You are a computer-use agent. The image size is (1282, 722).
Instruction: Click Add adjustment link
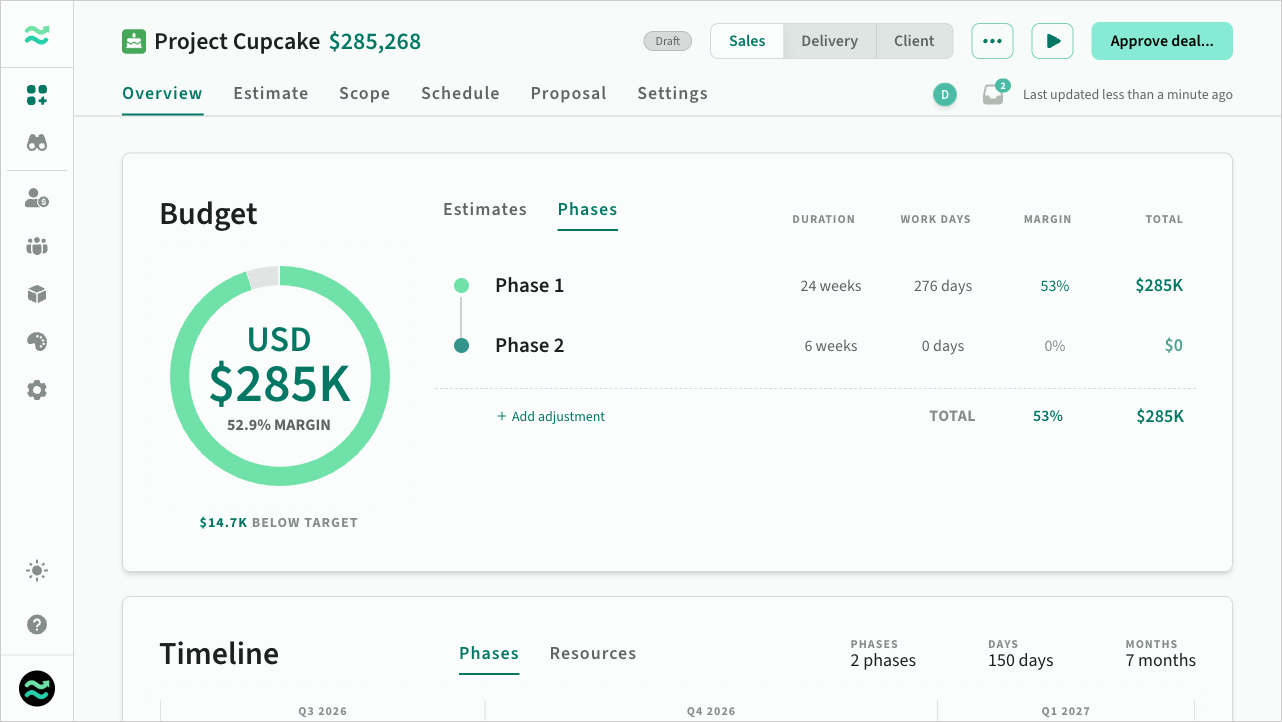(x=551, y=416)
